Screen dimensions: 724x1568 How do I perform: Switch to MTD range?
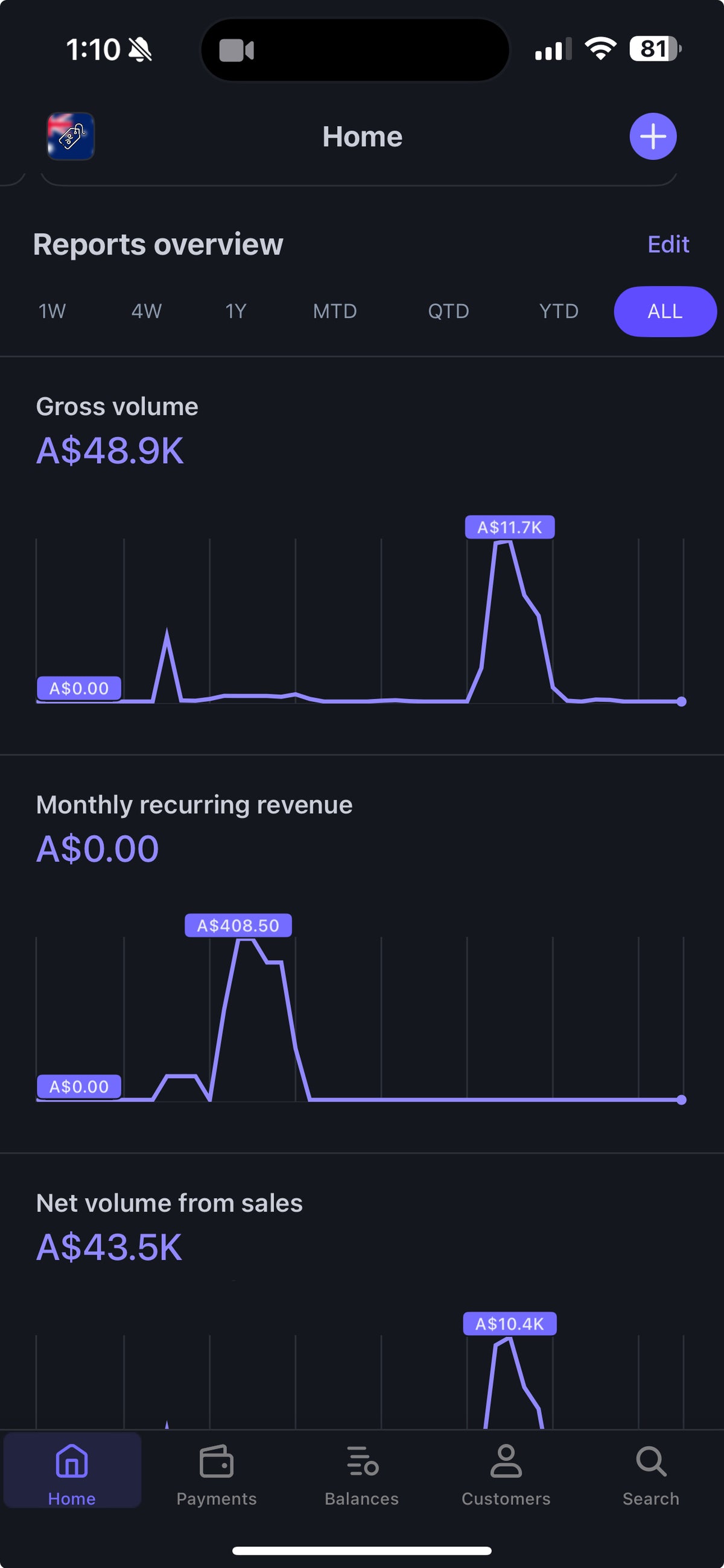(x=334, y=312)
